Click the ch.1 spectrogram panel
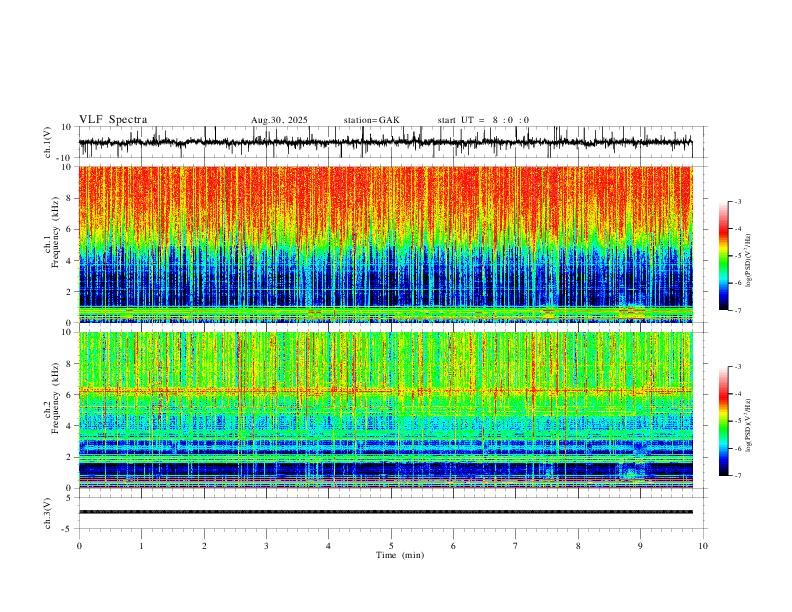The image size is (792, 612). [385, 244]
